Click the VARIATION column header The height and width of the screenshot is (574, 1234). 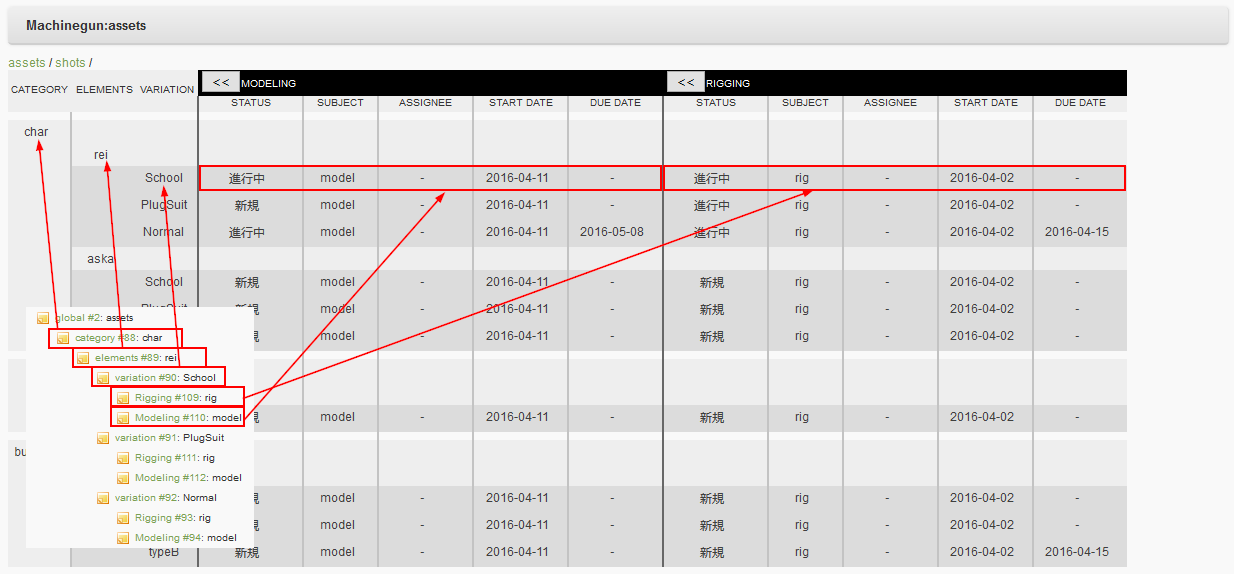point(167,89)
